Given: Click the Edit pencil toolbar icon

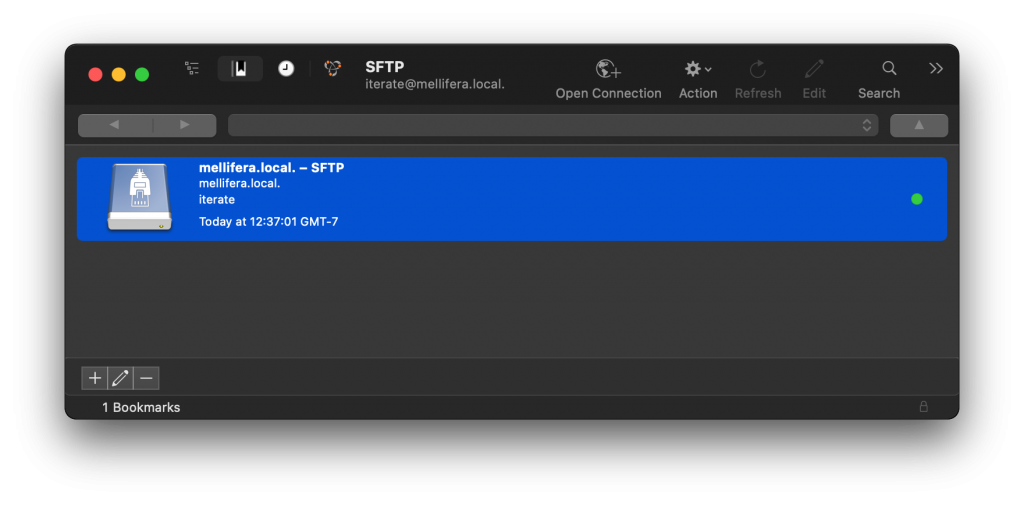Looking at the screenshot, I should 814,69.
